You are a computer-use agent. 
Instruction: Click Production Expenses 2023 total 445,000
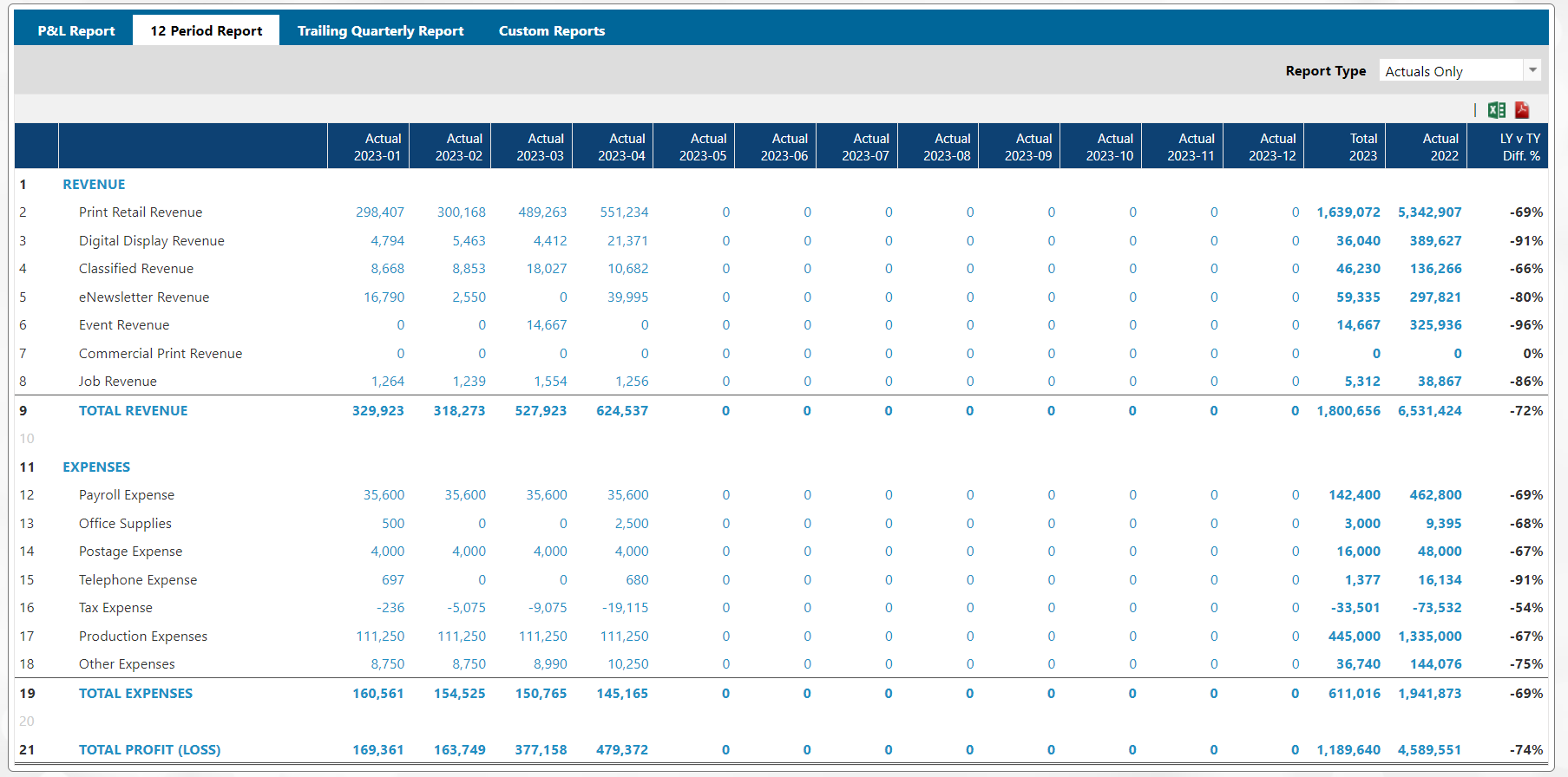pyautogui.click(x=1354, y=637)
